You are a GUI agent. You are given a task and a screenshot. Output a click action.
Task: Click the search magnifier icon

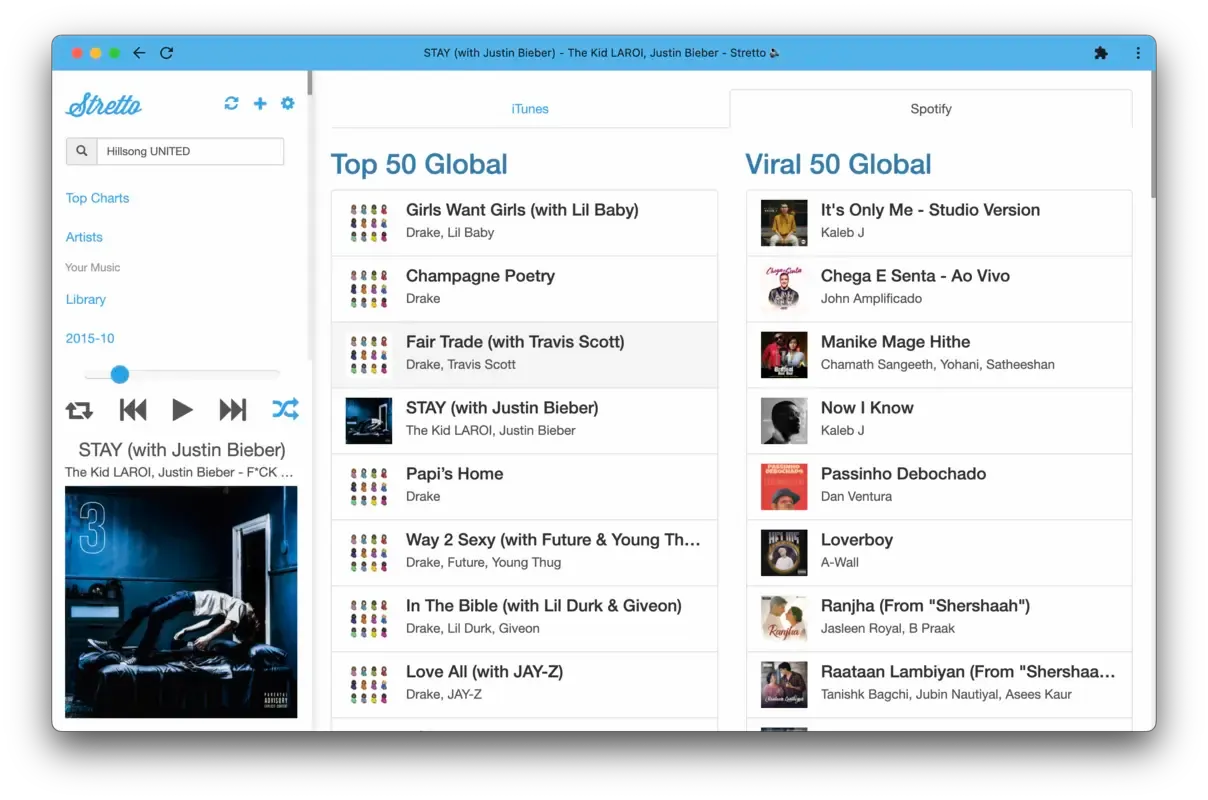coord(81,151)
